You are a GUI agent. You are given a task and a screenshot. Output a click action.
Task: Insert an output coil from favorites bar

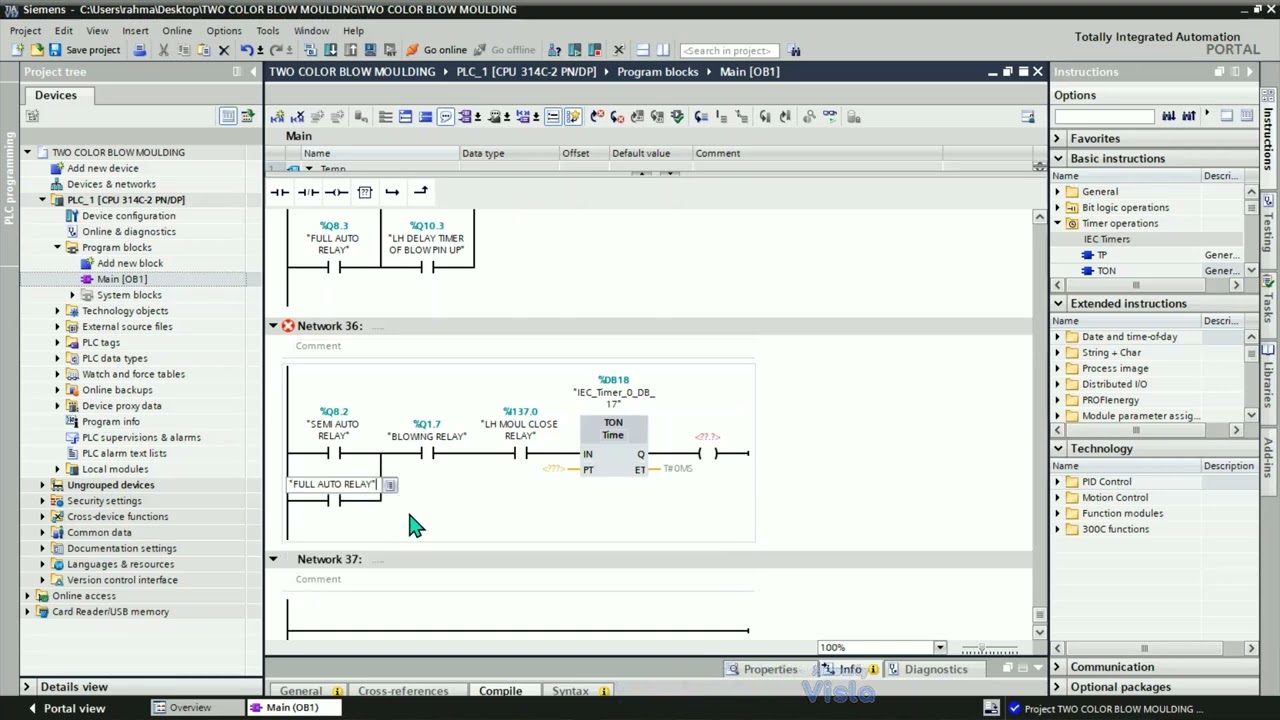click(x=336, y=192)
